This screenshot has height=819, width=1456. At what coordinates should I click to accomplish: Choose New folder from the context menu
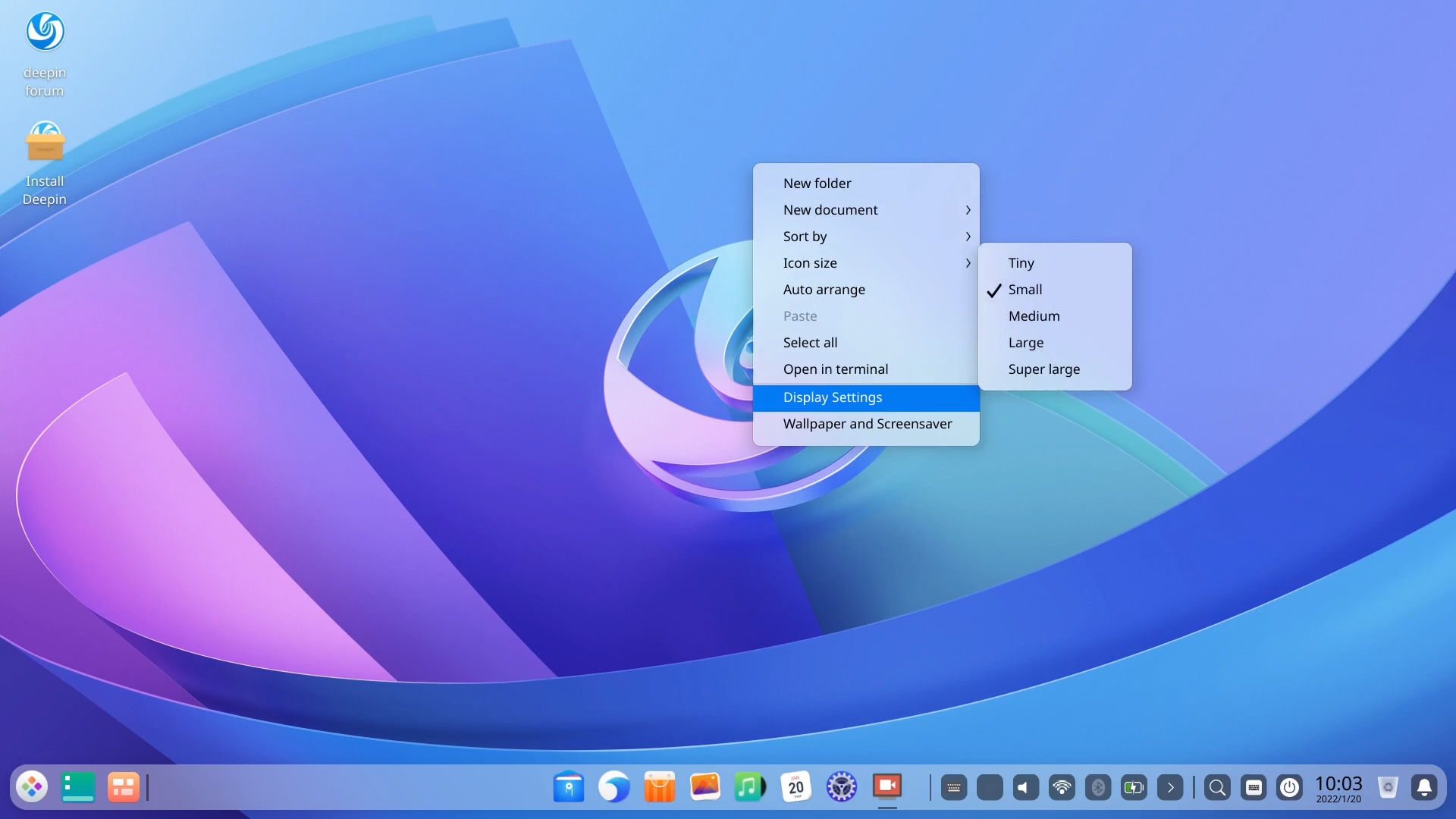tap(866, 184)
